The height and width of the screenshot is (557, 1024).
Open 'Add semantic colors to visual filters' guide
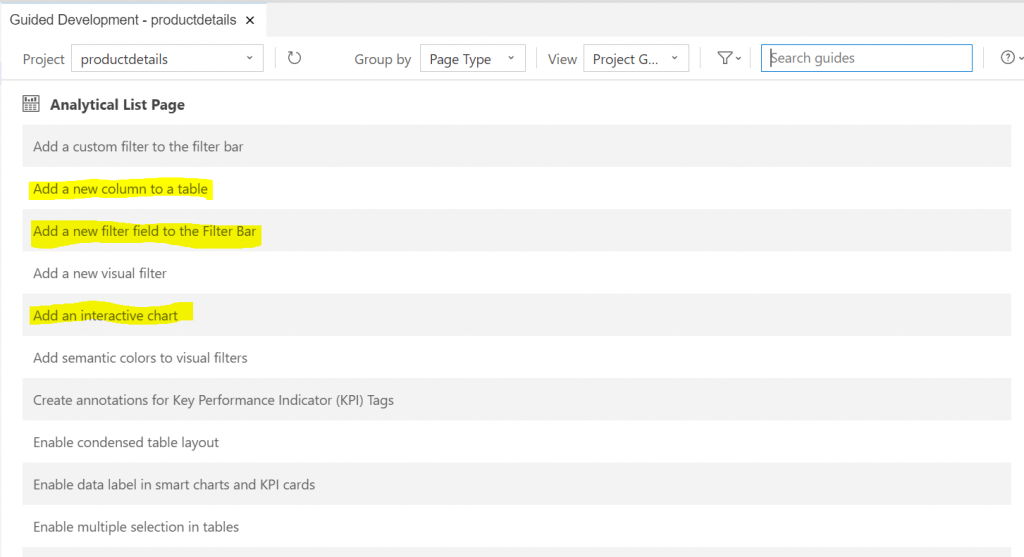tap(517, 358)
